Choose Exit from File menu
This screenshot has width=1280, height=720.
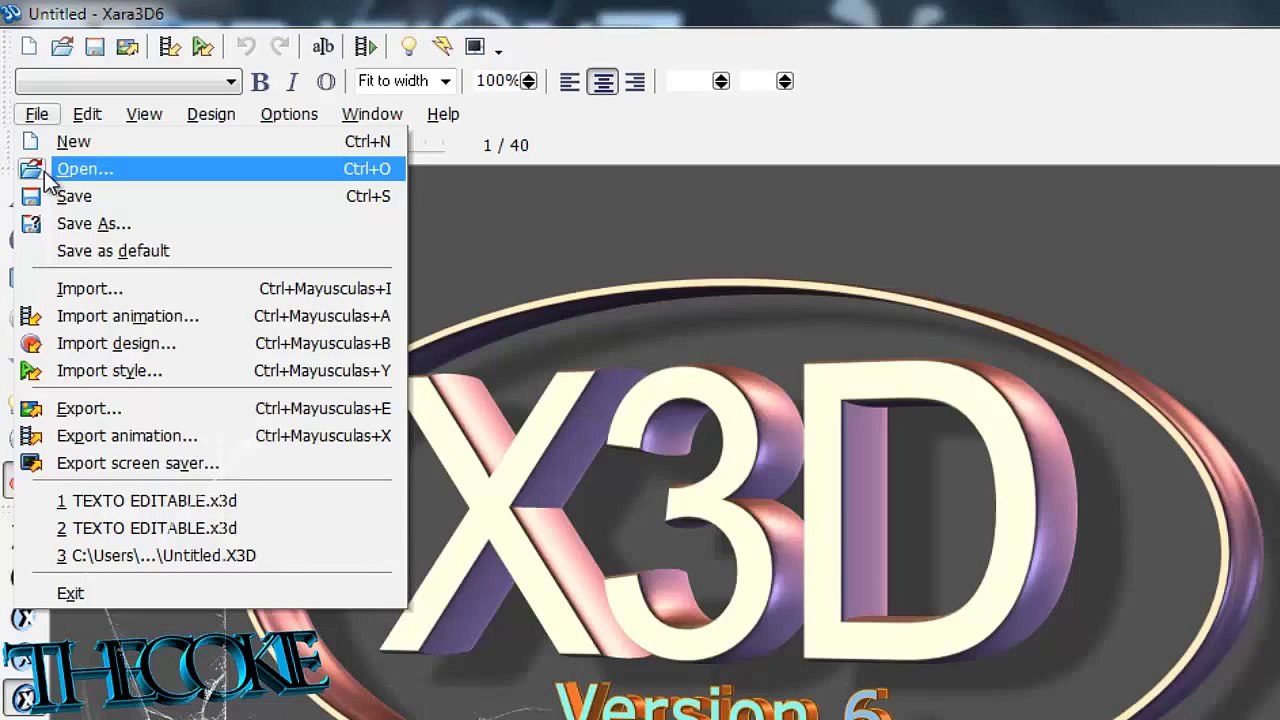point(210,594)
